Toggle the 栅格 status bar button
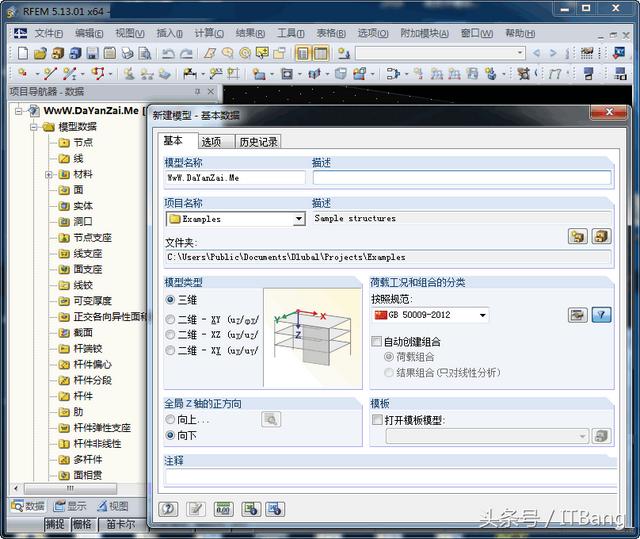This screenshot has height=539, width=640. tap(83, 524)
